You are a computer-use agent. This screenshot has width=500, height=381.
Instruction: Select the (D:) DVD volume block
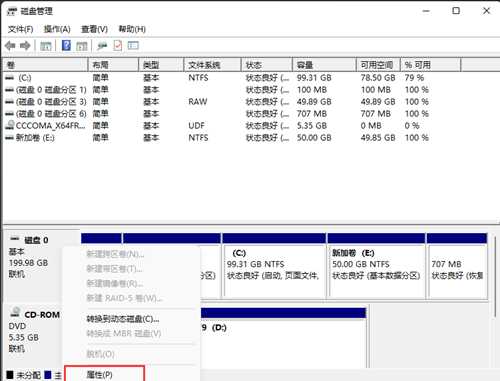[283, 343]
